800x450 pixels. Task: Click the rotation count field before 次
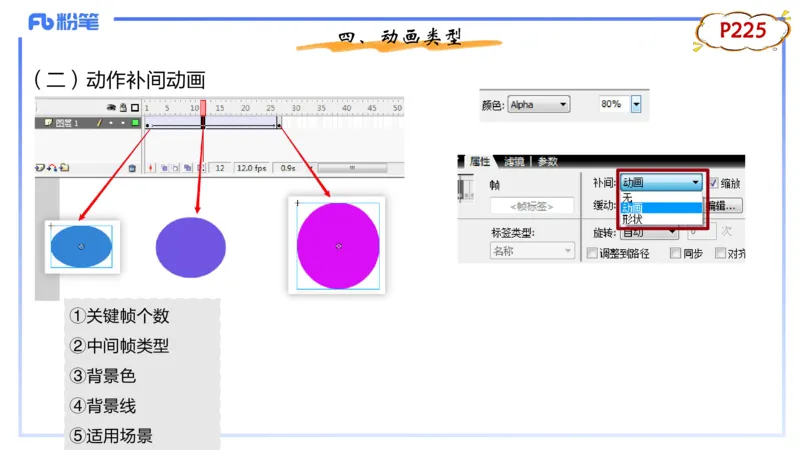(x=702, y=232)
